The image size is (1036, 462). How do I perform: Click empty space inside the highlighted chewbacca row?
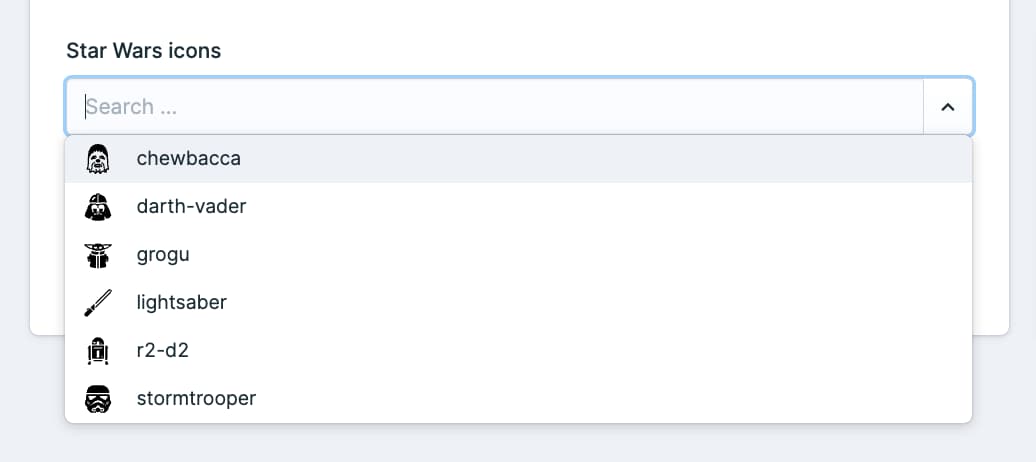pos(595,159)
